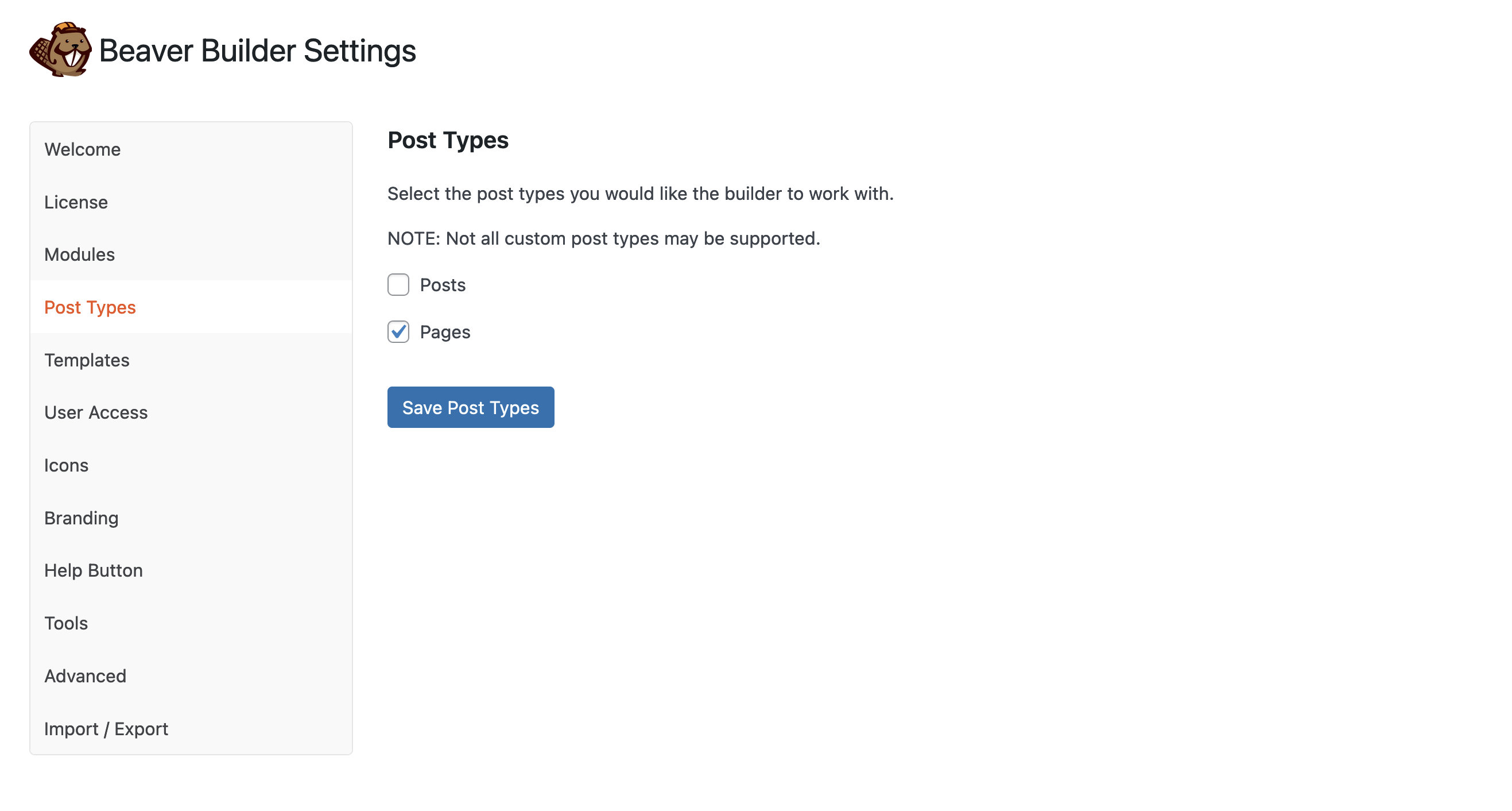Open the Tools section
The image size is (1512, 811).
click(67, 623)
